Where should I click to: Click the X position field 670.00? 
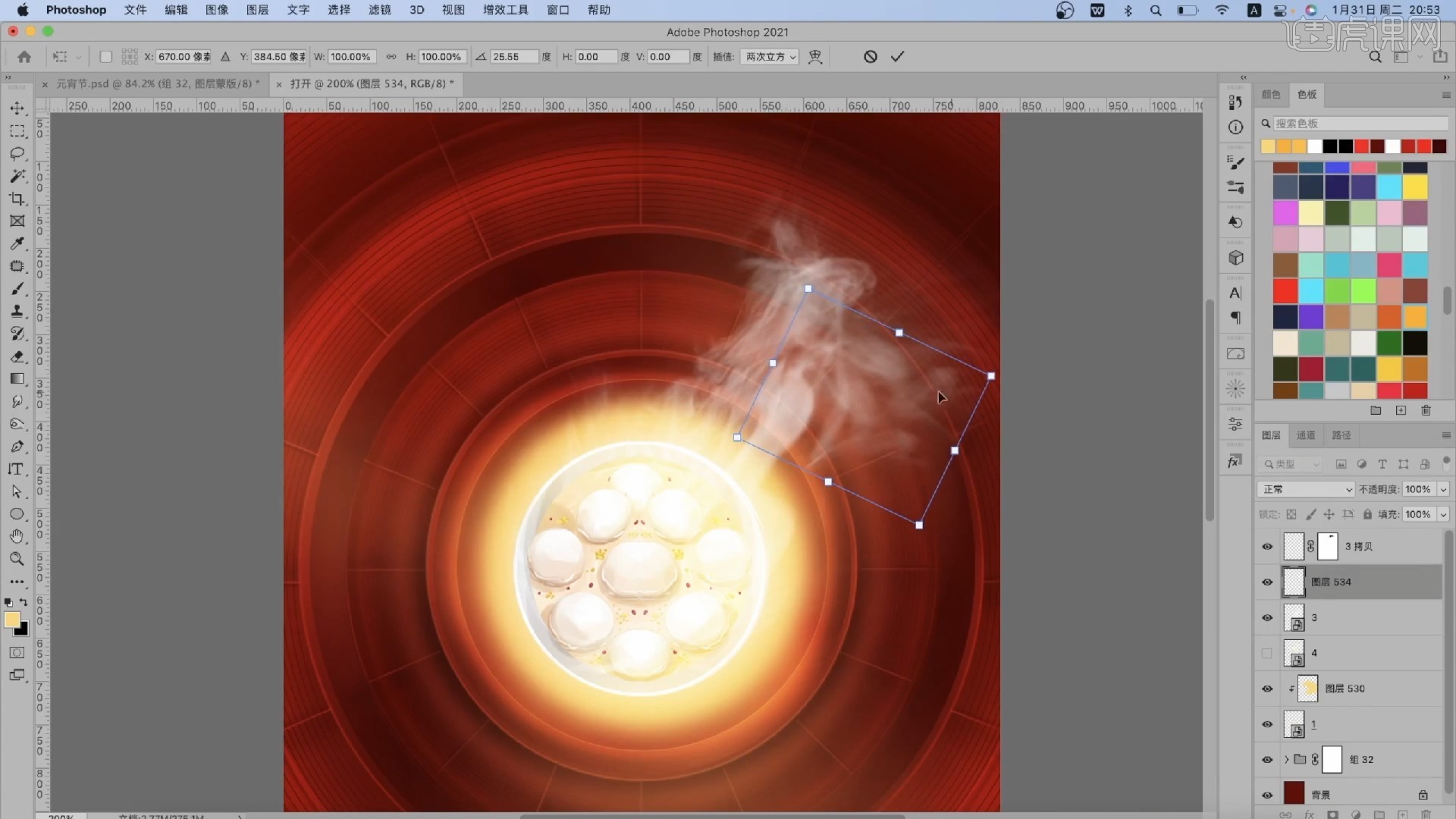point(184,57)
